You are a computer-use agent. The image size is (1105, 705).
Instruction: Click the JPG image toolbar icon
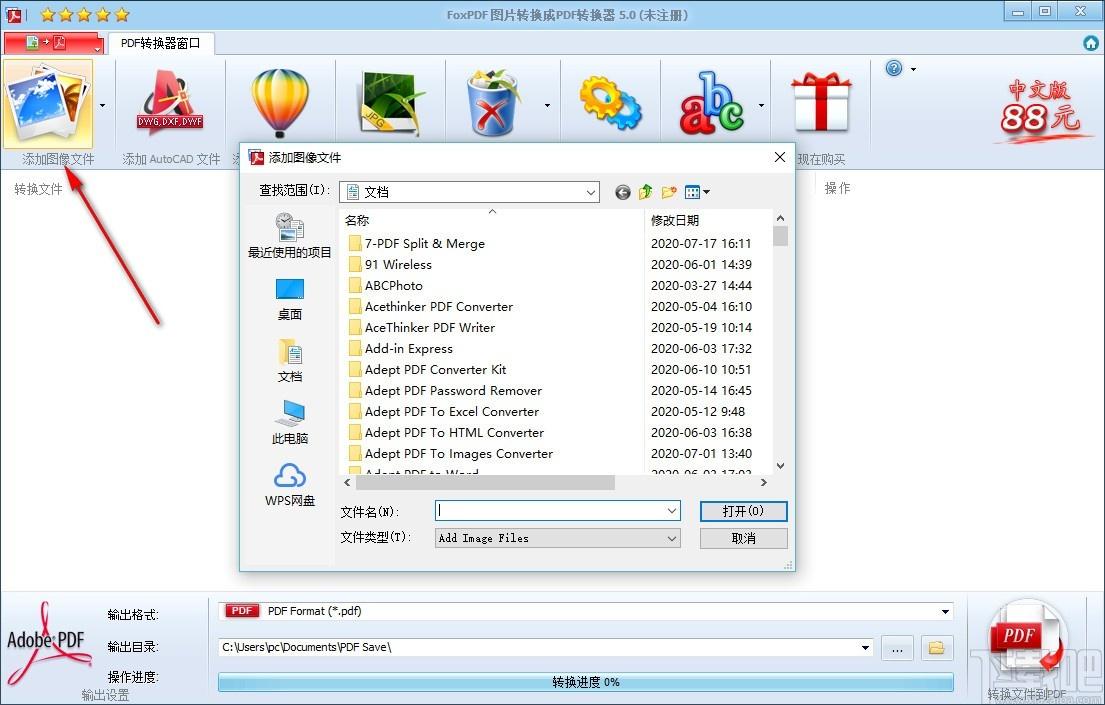(390, 104)
